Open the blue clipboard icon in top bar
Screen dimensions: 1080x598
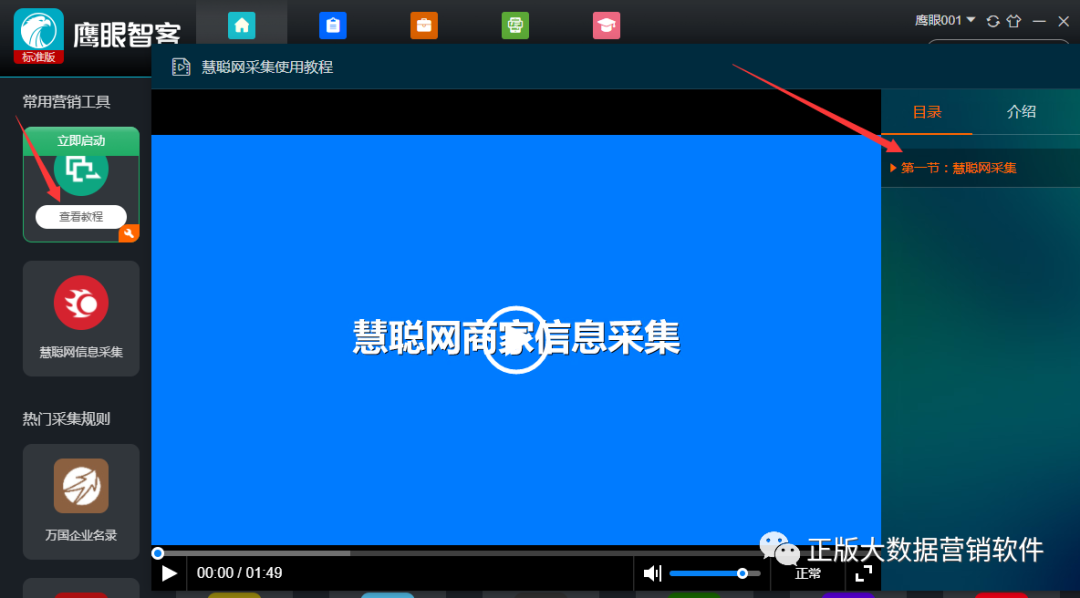[333, 26]
